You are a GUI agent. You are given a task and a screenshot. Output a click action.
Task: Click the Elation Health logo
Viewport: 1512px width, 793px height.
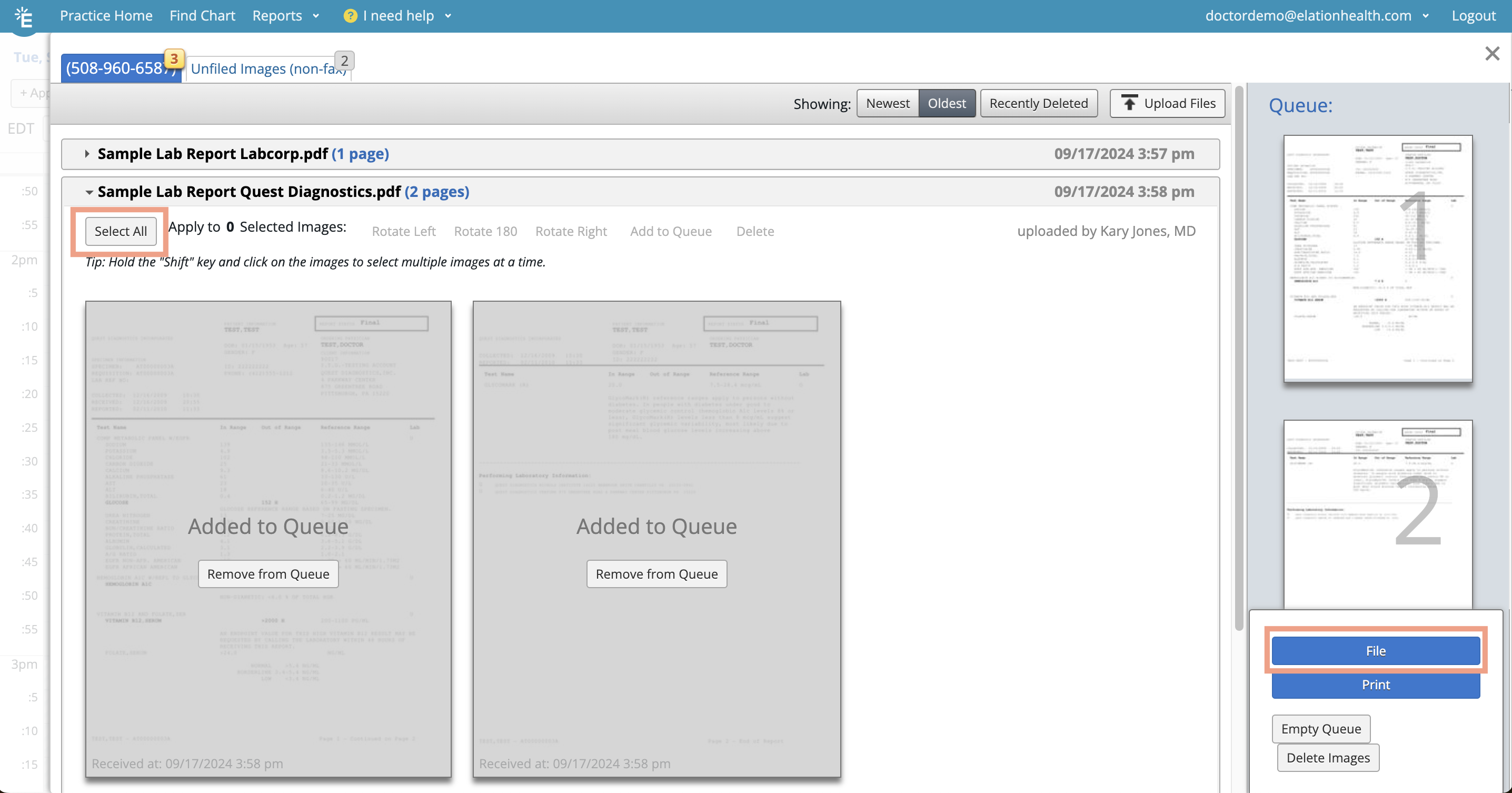click(x=24, y=16)
